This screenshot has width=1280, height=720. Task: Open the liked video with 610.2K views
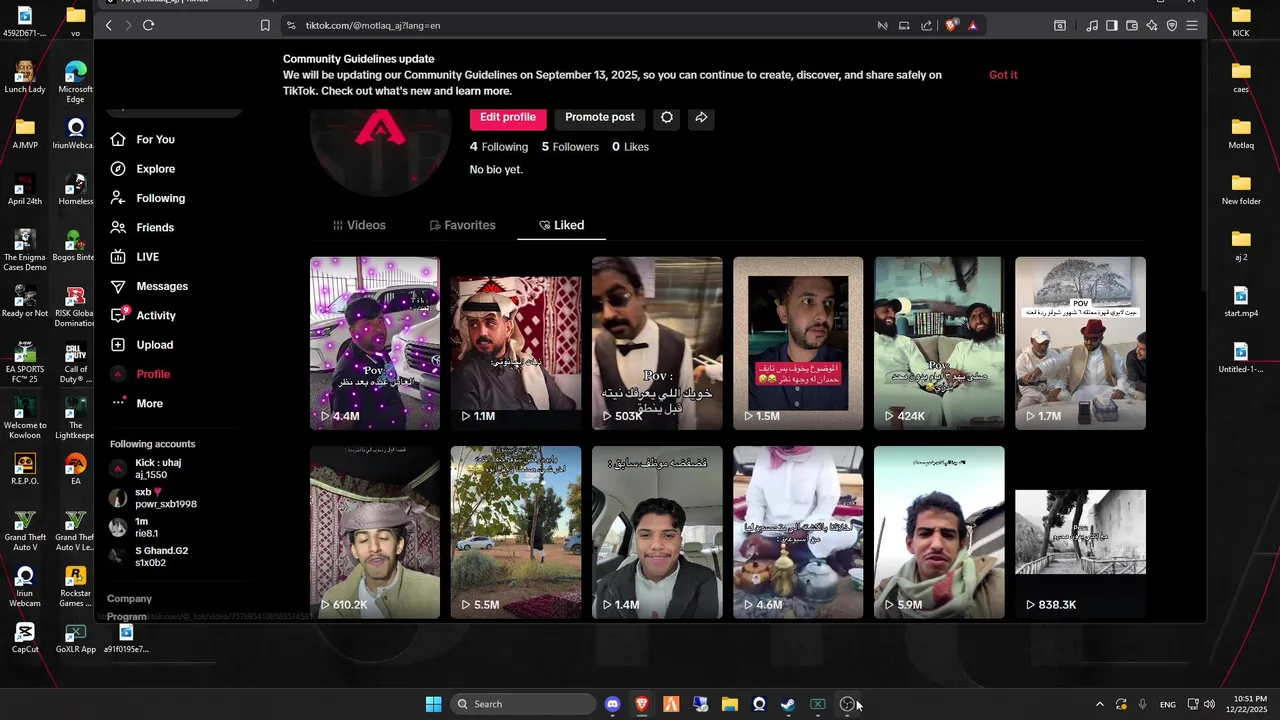375,532
